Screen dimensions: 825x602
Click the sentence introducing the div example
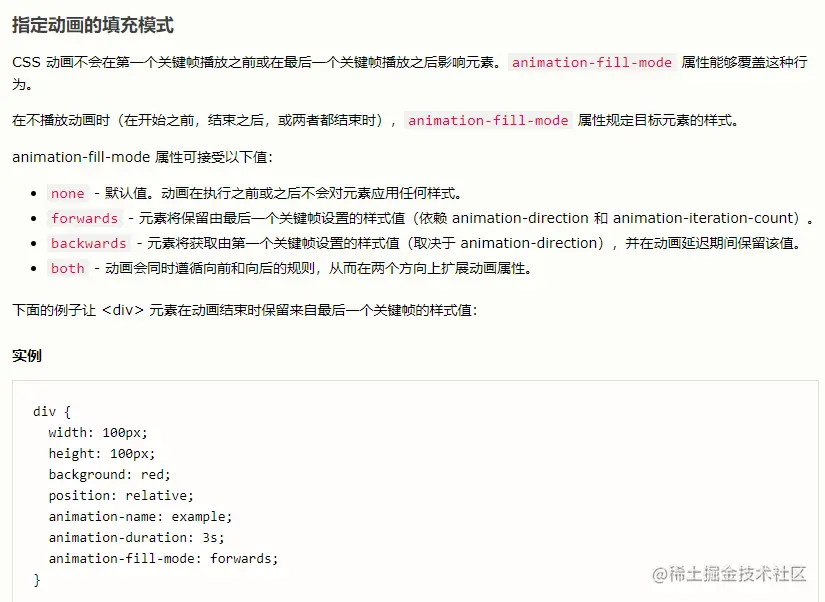pos(245,310)
